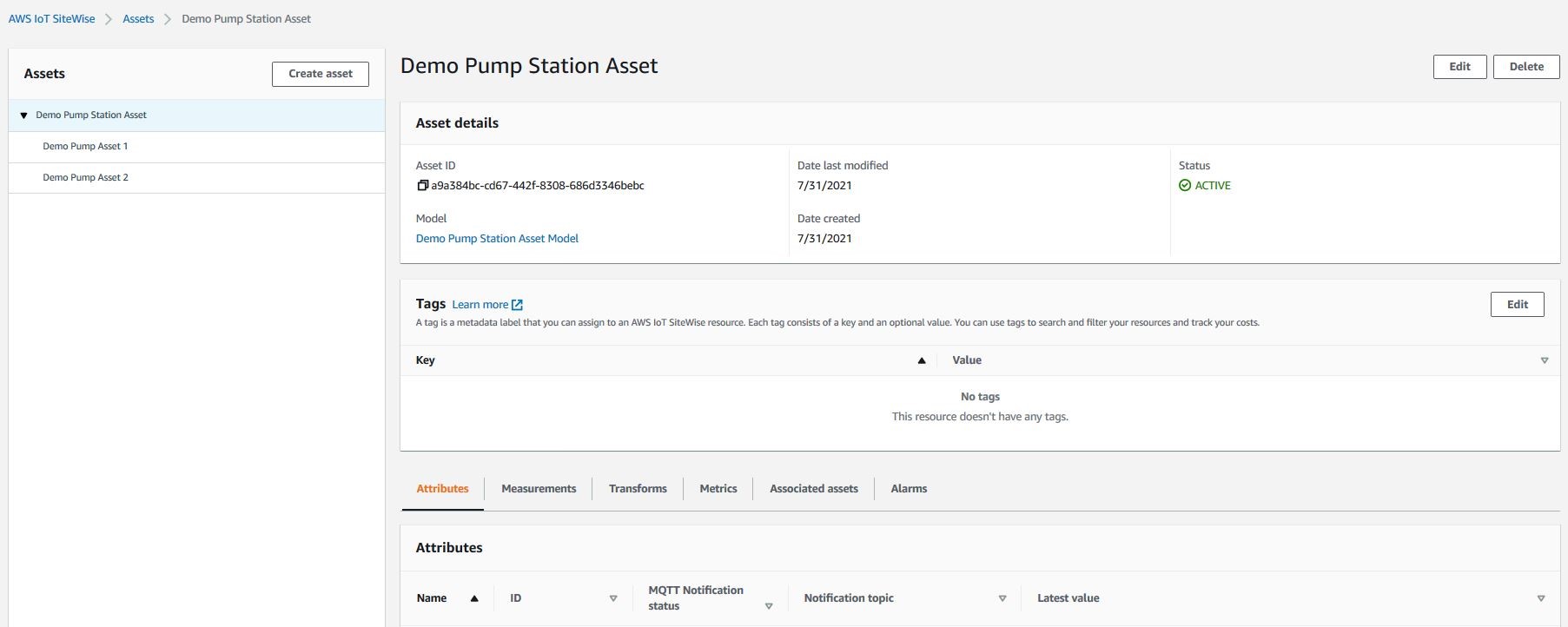Open Demo Pump Station Asset Model link
The height and width of the screenshot is (627, 1568).
[497, 239]
